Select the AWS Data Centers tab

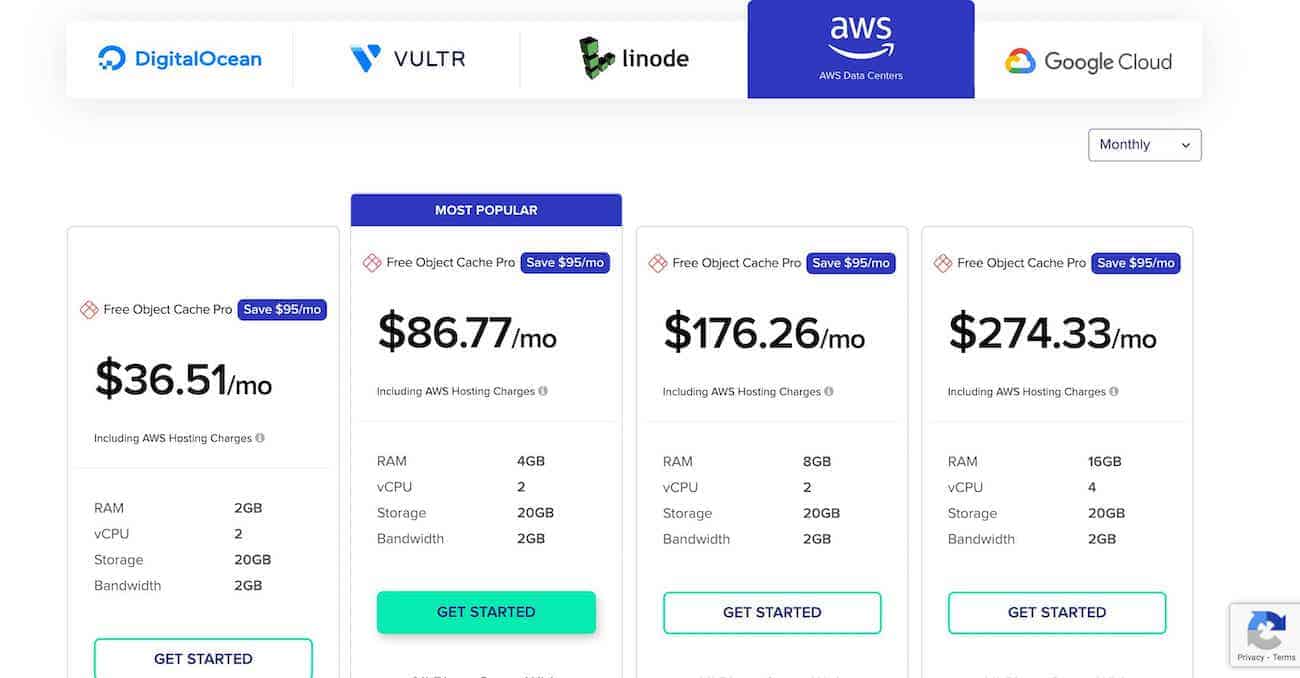pyautogui.click(x=861, y=49)
